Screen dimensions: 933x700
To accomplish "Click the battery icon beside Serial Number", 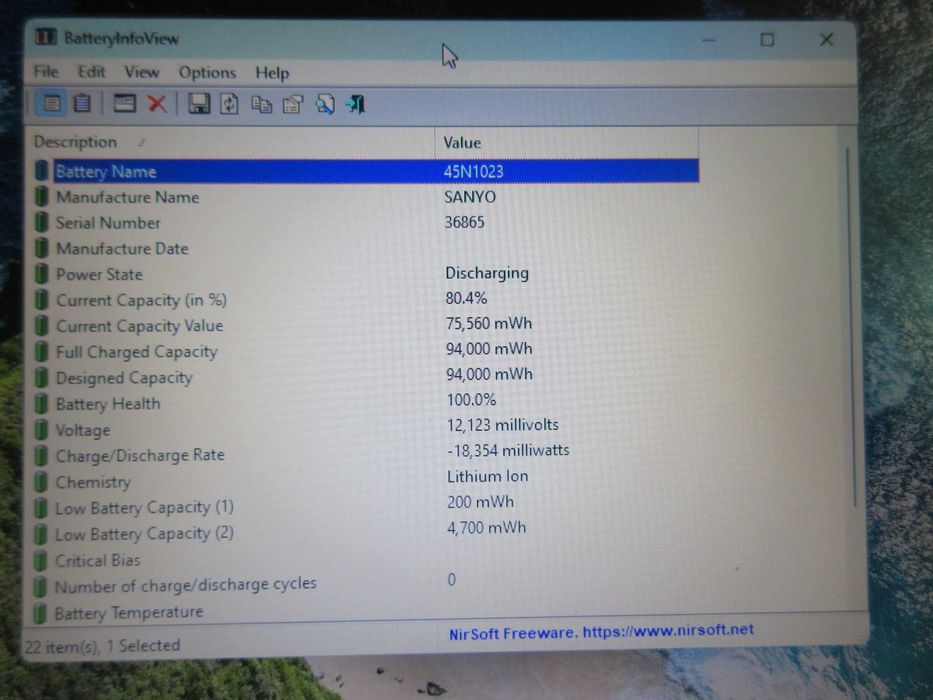I will click(x=41, y=222).
